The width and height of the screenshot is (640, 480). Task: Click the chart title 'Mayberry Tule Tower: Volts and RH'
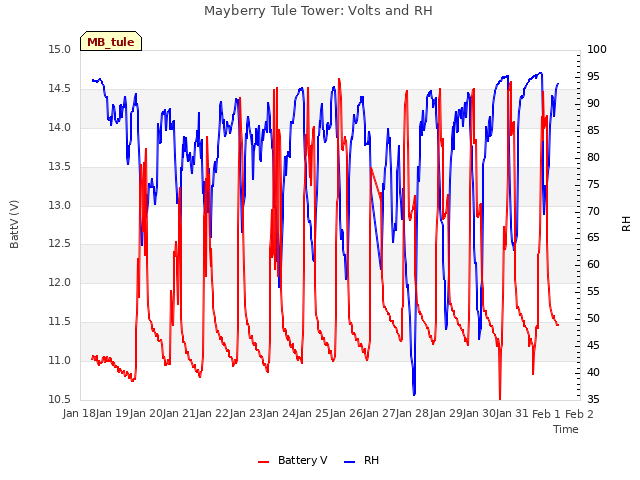pos(318,11)
